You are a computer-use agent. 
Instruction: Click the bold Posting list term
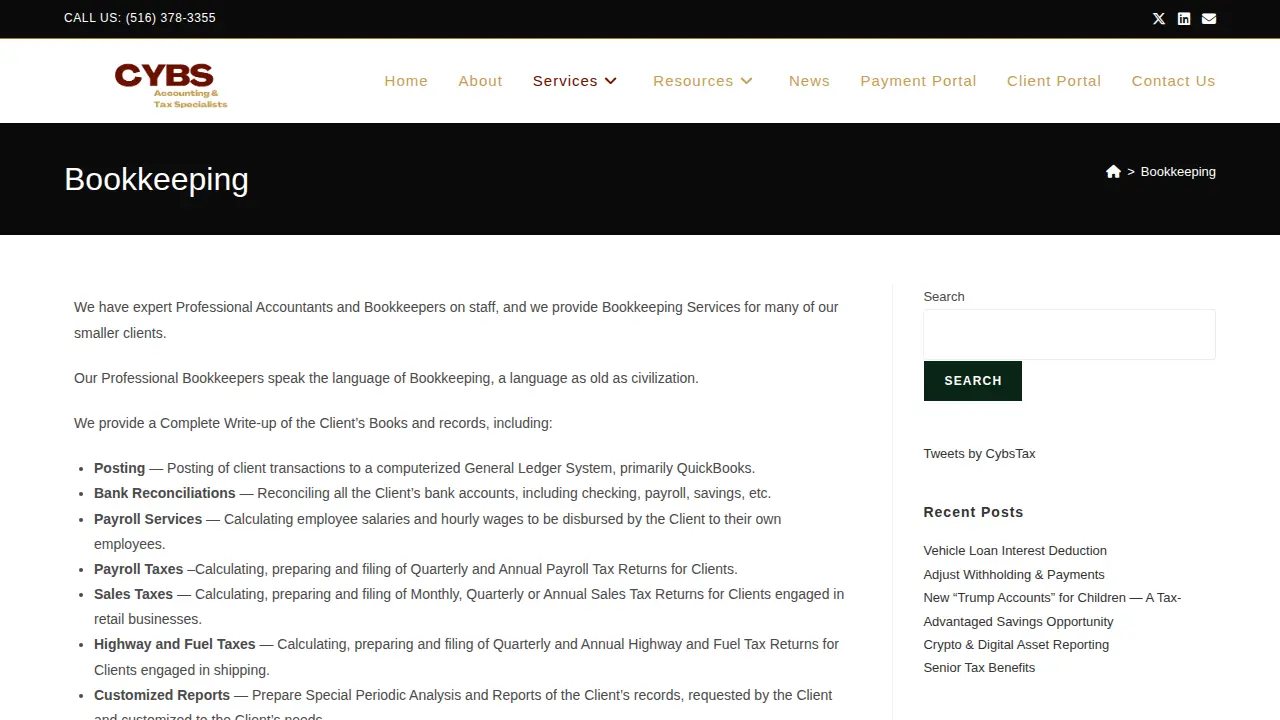[x=120, y=468]
